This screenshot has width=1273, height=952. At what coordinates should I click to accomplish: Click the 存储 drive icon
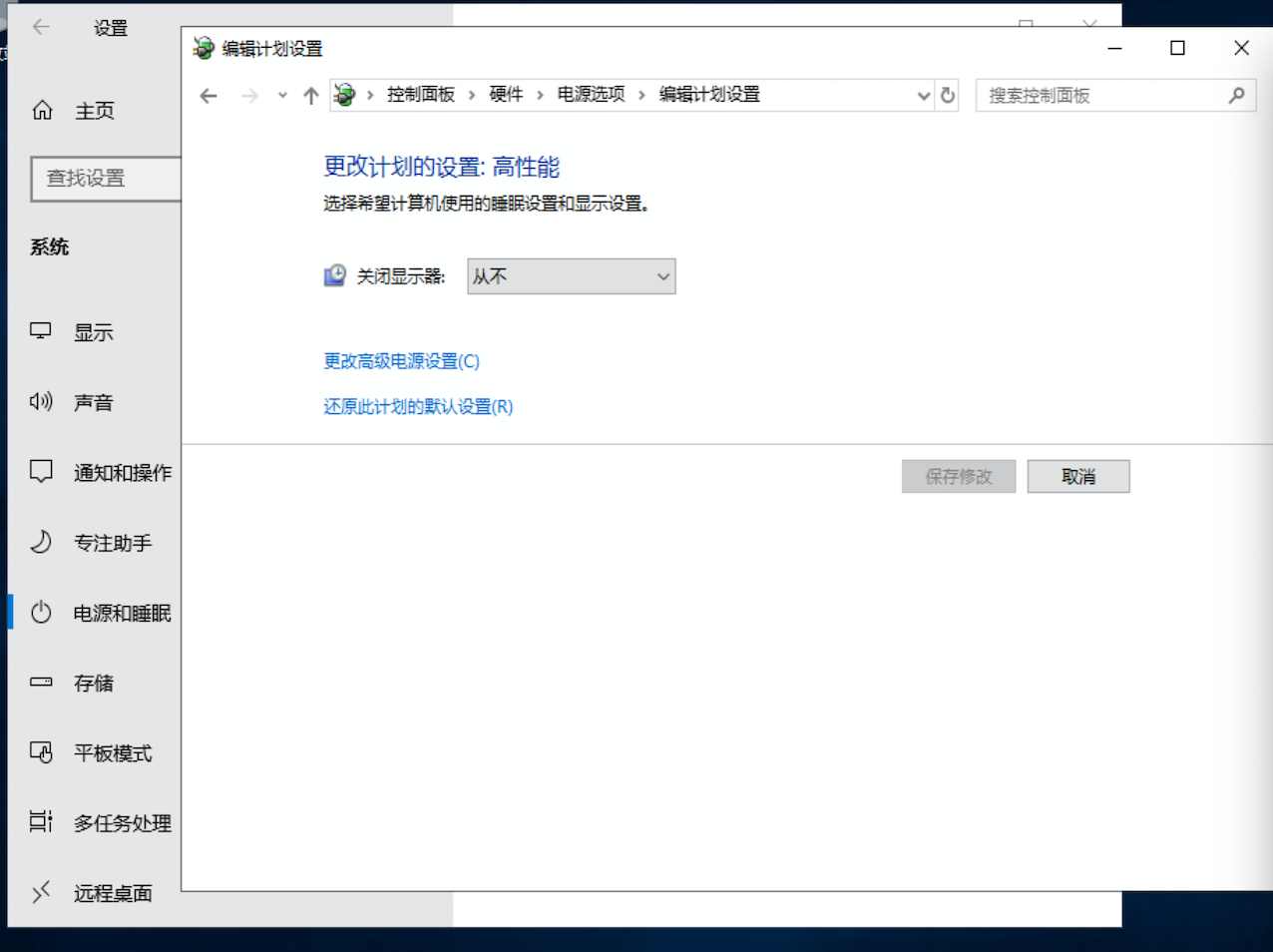pos(41,682)
